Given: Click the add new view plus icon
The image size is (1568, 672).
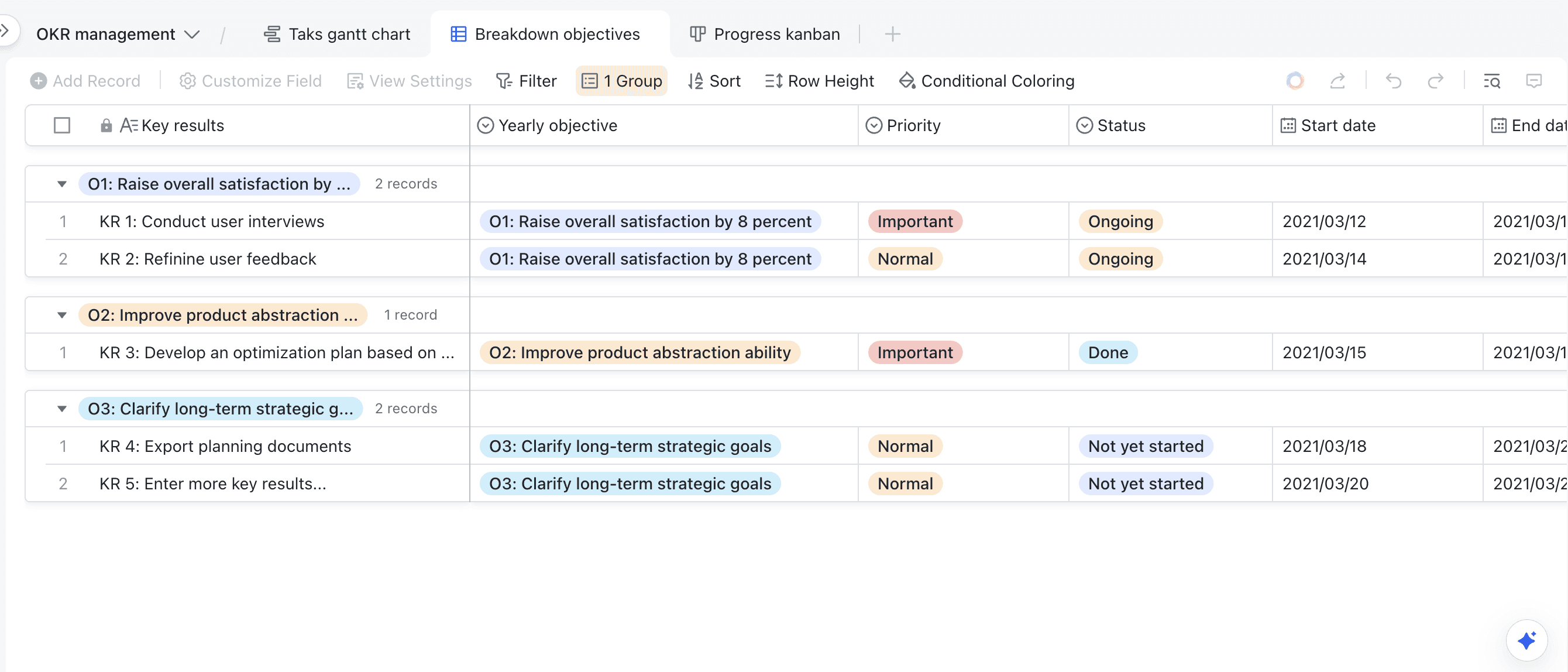Looking at the screenshot, I should click(x=892, y=34).
